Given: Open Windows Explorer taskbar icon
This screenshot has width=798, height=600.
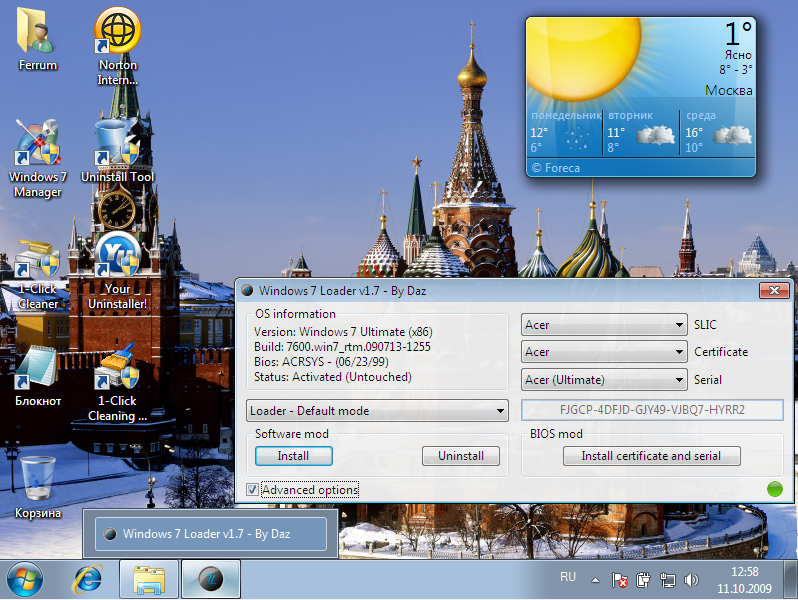Looking at the screenshot, I should pos(149,579).
